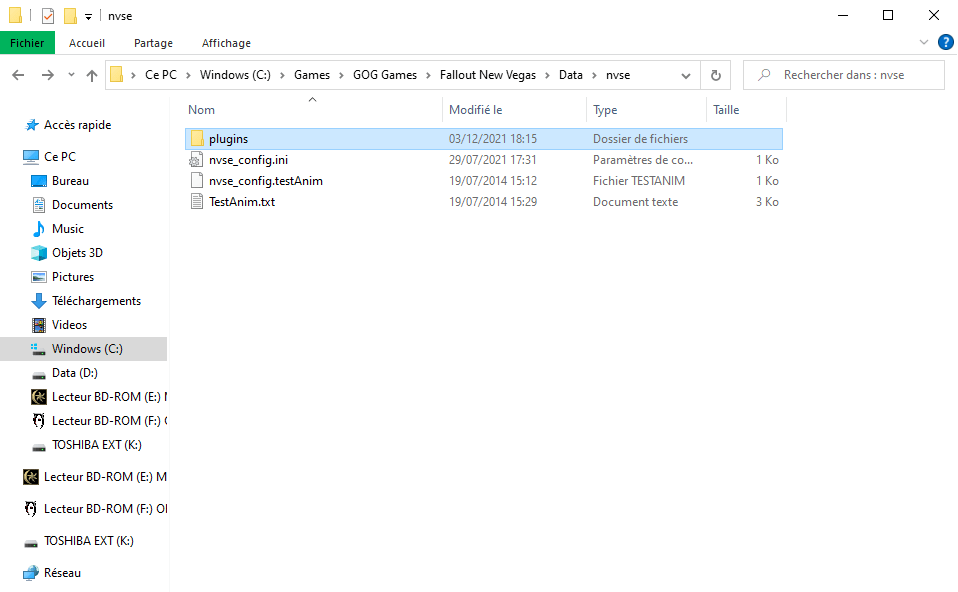Navigate to Windows (C:) in breadcrumb
The height and width of the screenshot is (592, 958).
pos(235,75)
